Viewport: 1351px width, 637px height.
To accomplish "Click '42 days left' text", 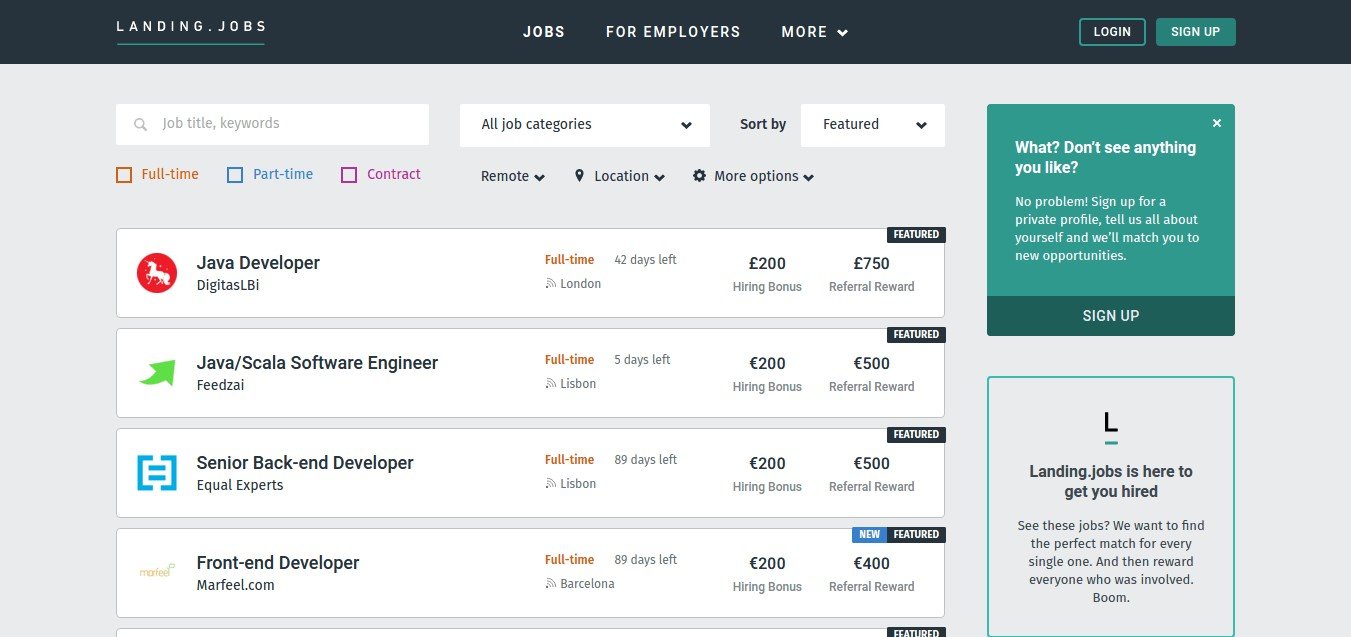I will (645, 260).
